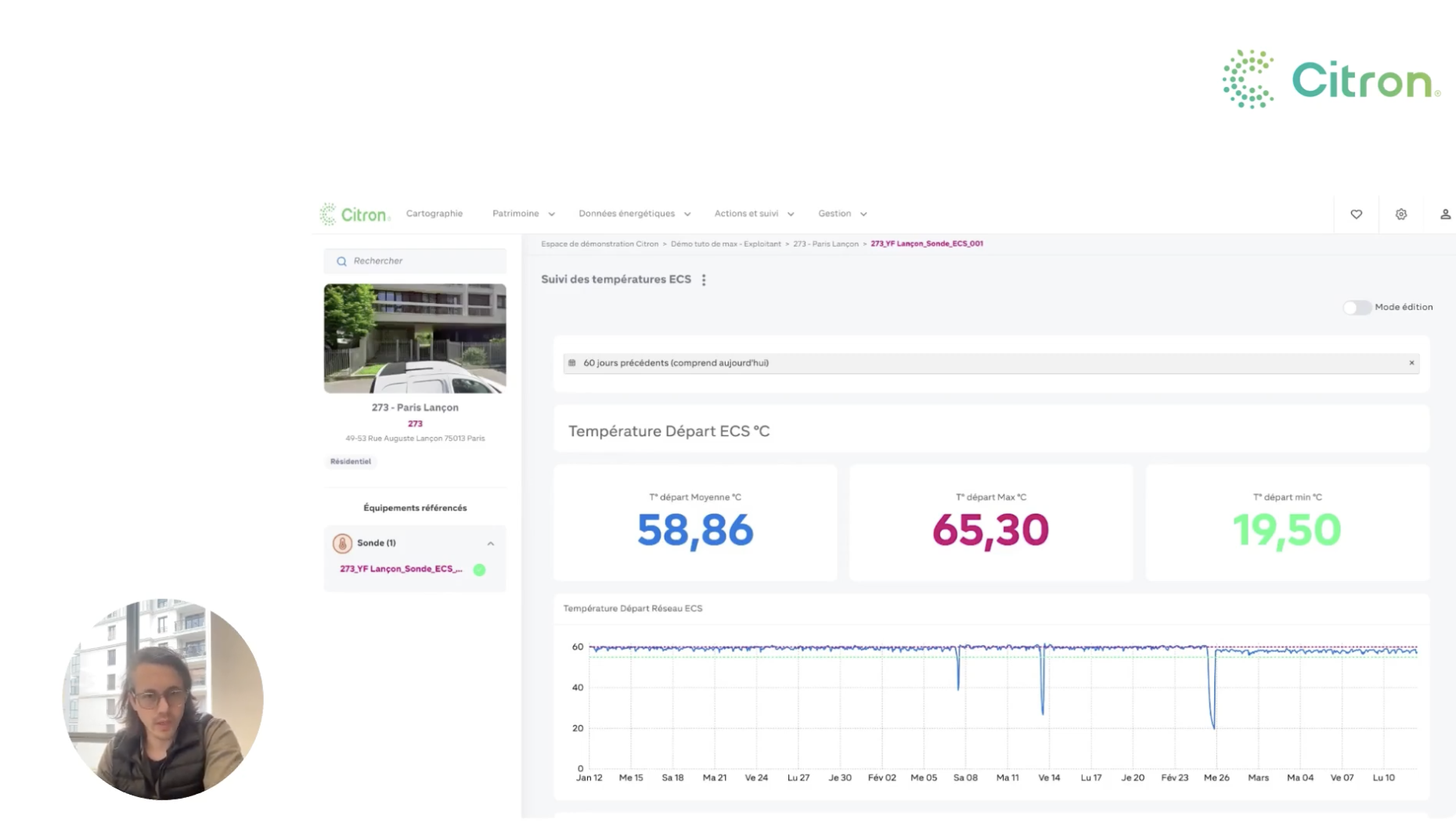Click the building photo thumbnail
Viewport: 1456px width, 830px height.
point(415,338)
